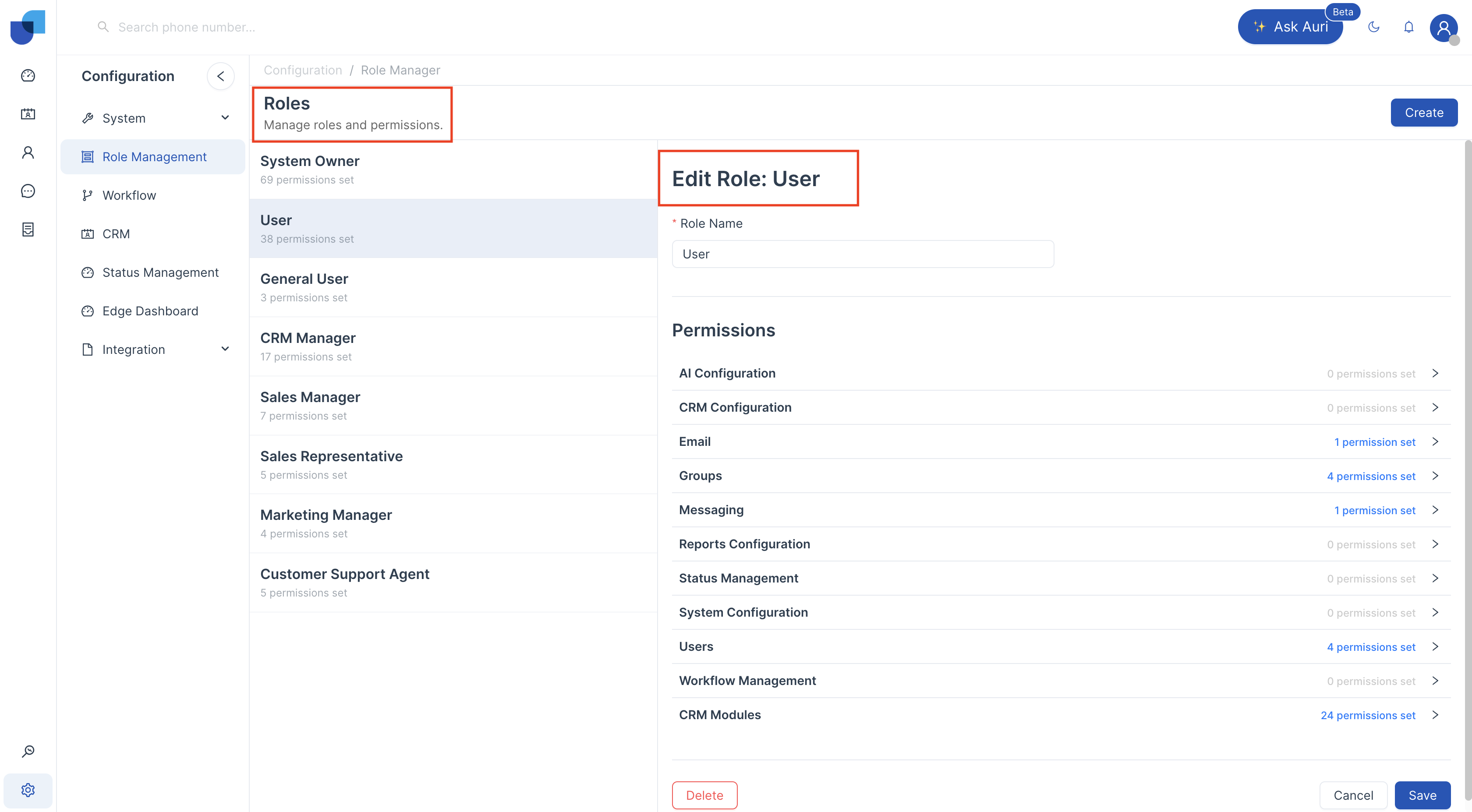Click the Role Name input field

(x=862, y=254)
